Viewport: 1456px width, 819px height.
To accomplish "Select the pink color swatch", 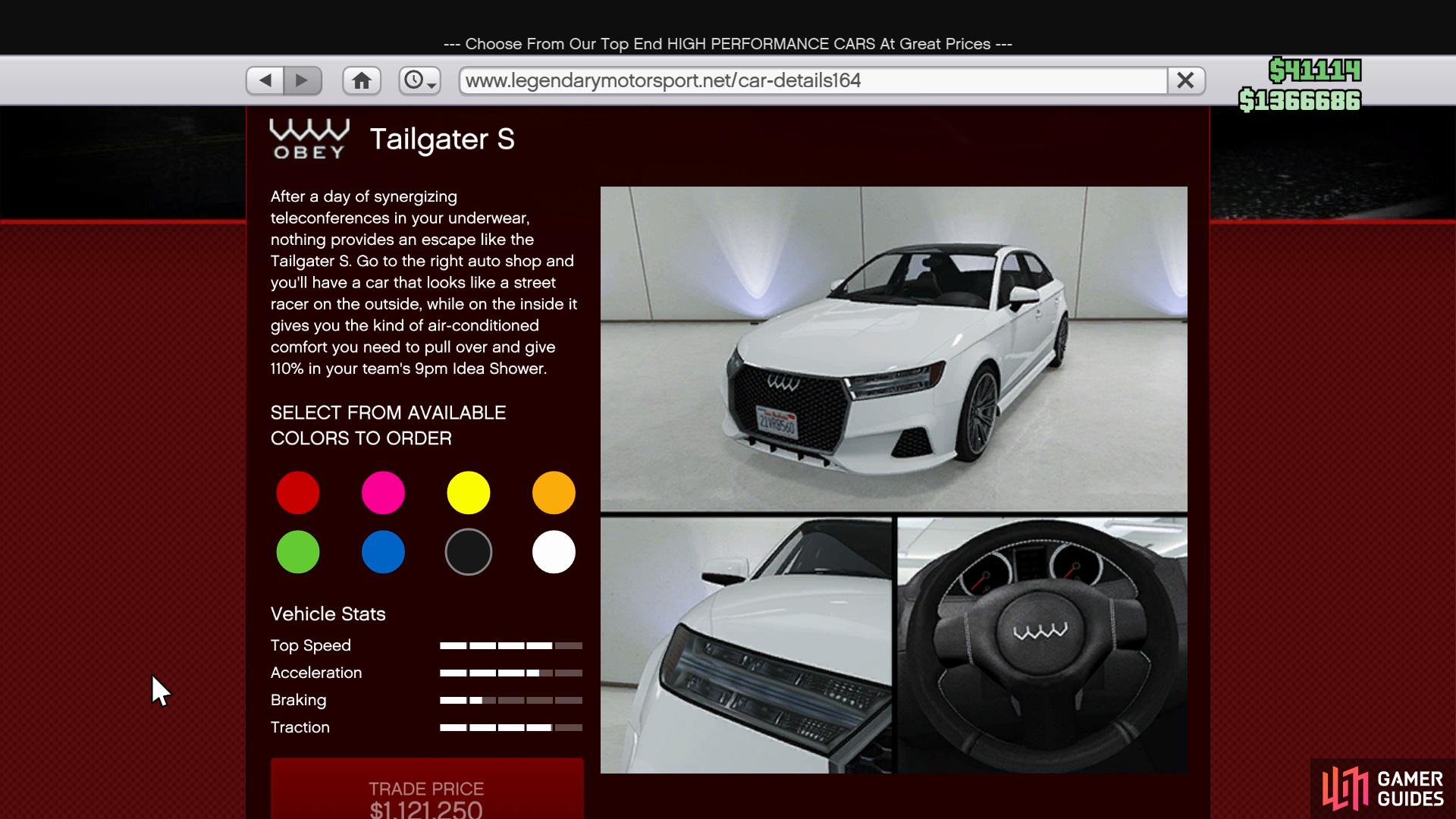I will (x=383, y=493).
